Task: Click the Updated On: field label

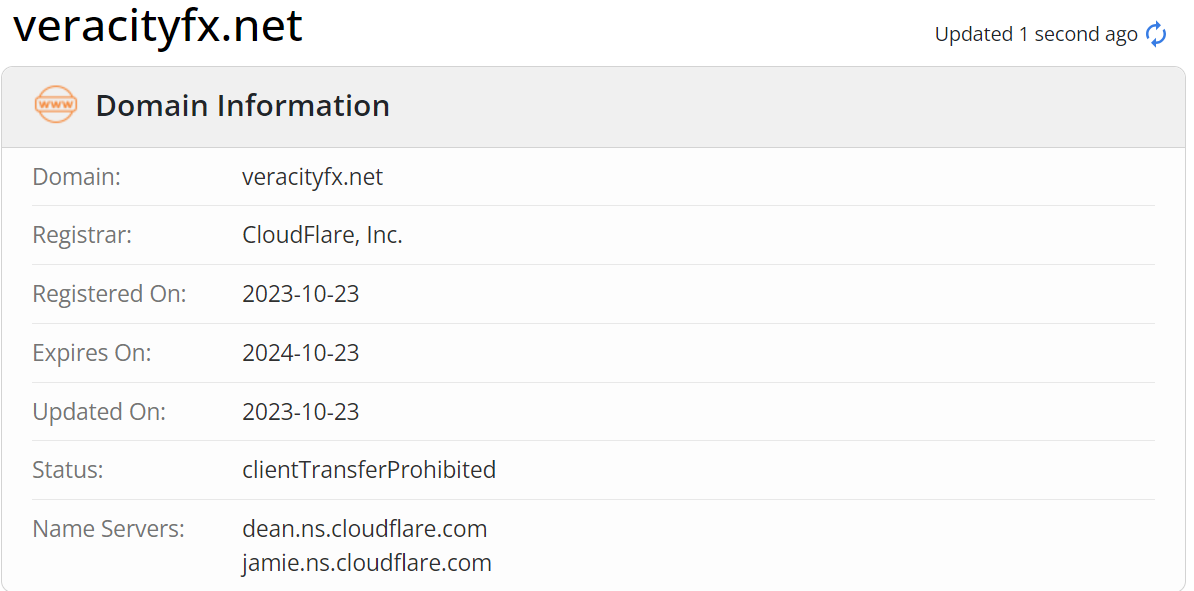Action: click(x=99, y=411)
